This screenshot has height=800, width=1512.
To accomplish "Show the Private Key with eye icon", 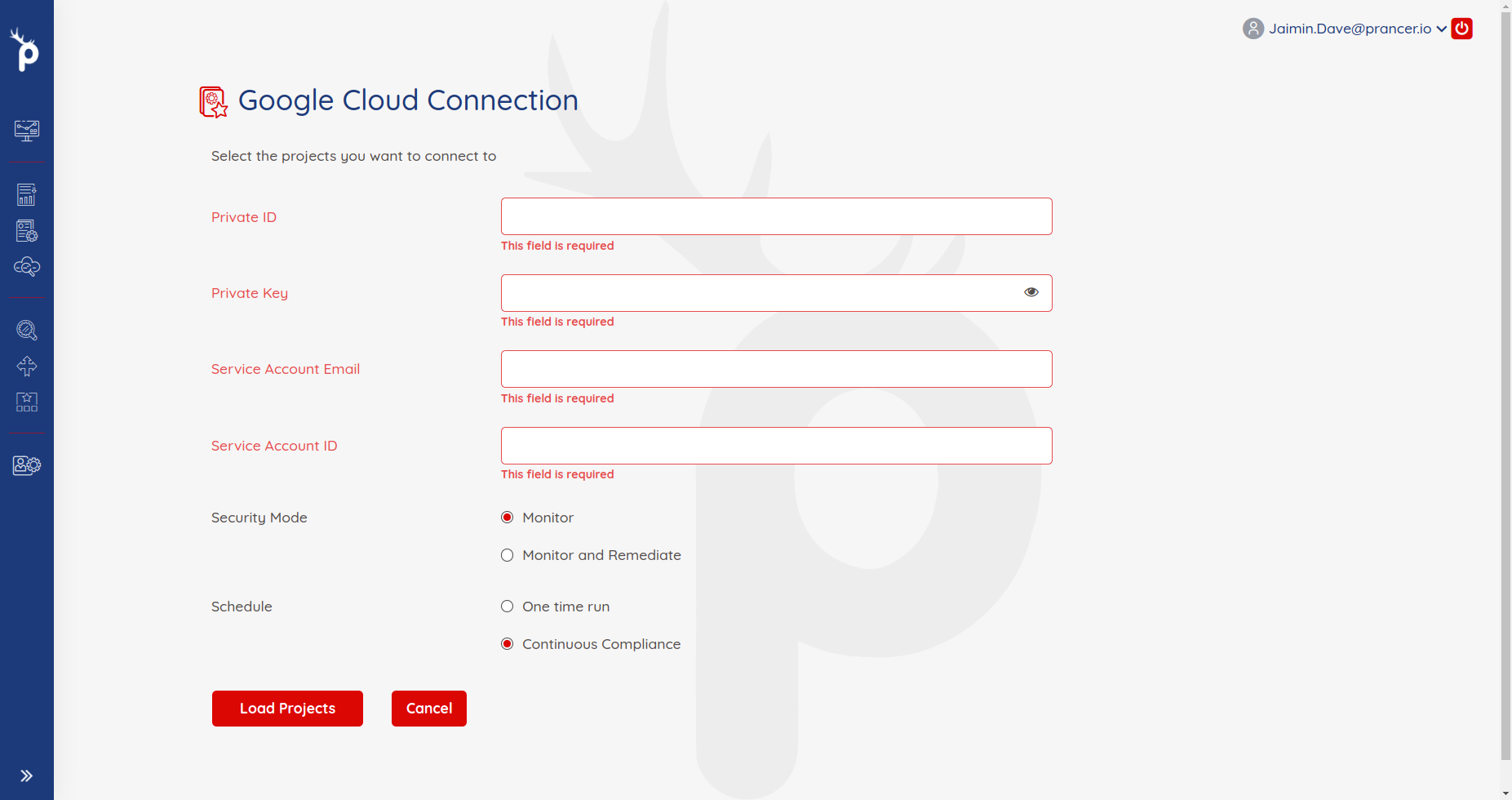I will coord(1031,292).
